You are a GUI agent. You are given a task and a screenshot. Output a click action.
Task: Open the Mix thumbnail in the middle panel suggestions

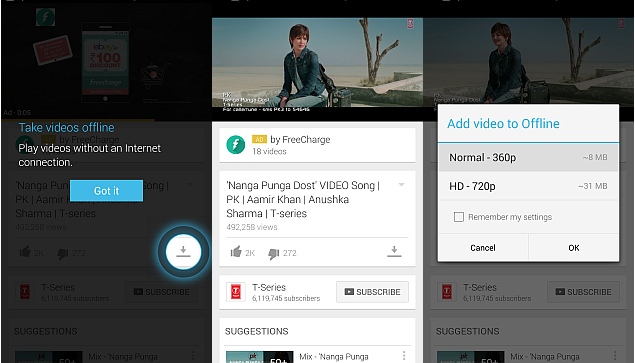pyautogui.click(x=260, y=357)
